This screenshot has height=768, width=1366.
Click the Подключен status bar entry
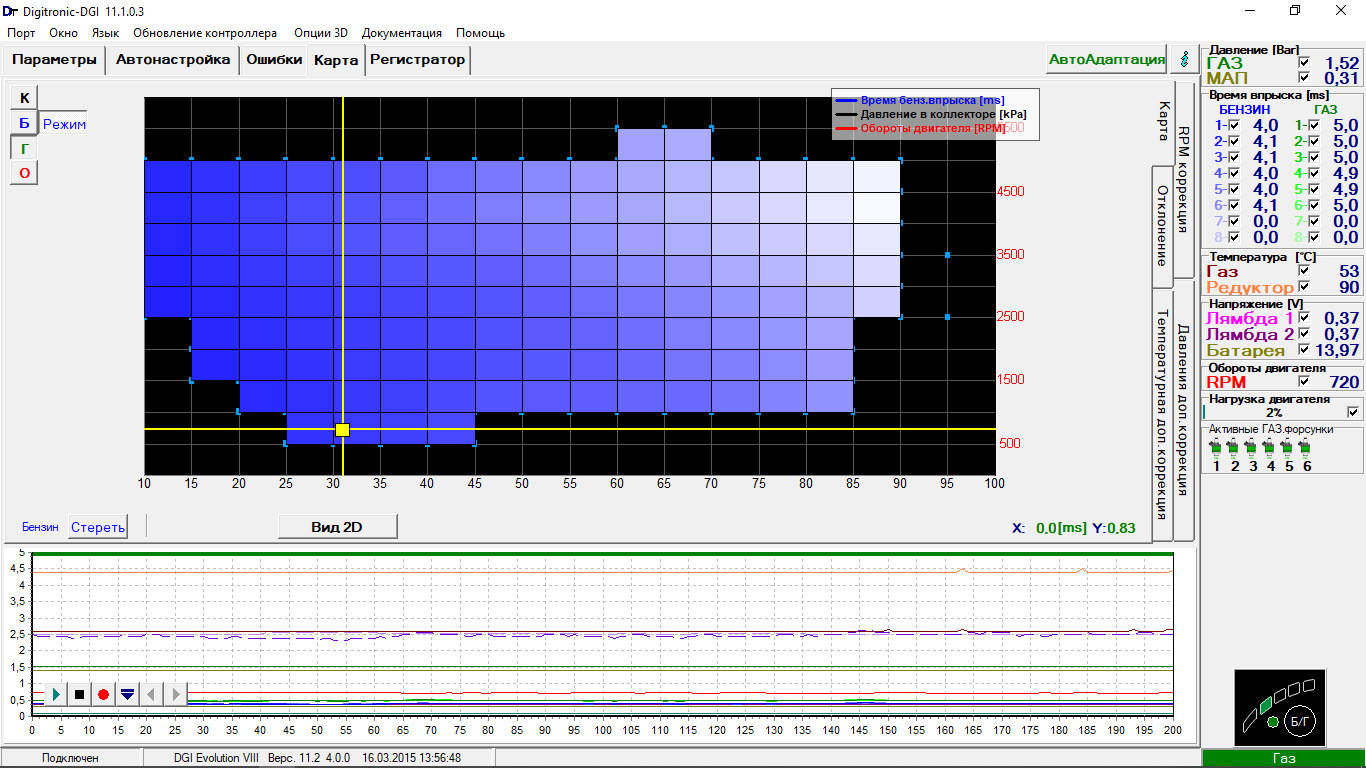tap(70, 758)
